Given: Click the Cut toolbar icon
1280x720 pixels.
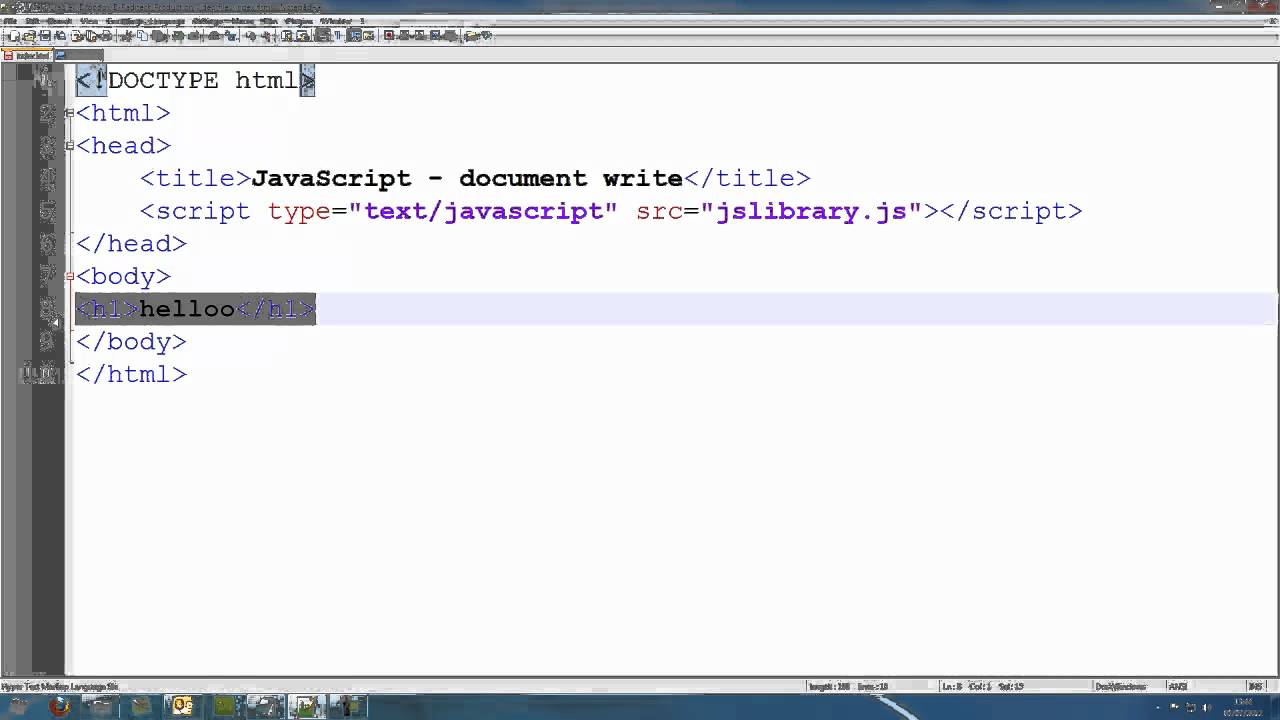Looking at the screenshot, I should (x=126, y=36).
